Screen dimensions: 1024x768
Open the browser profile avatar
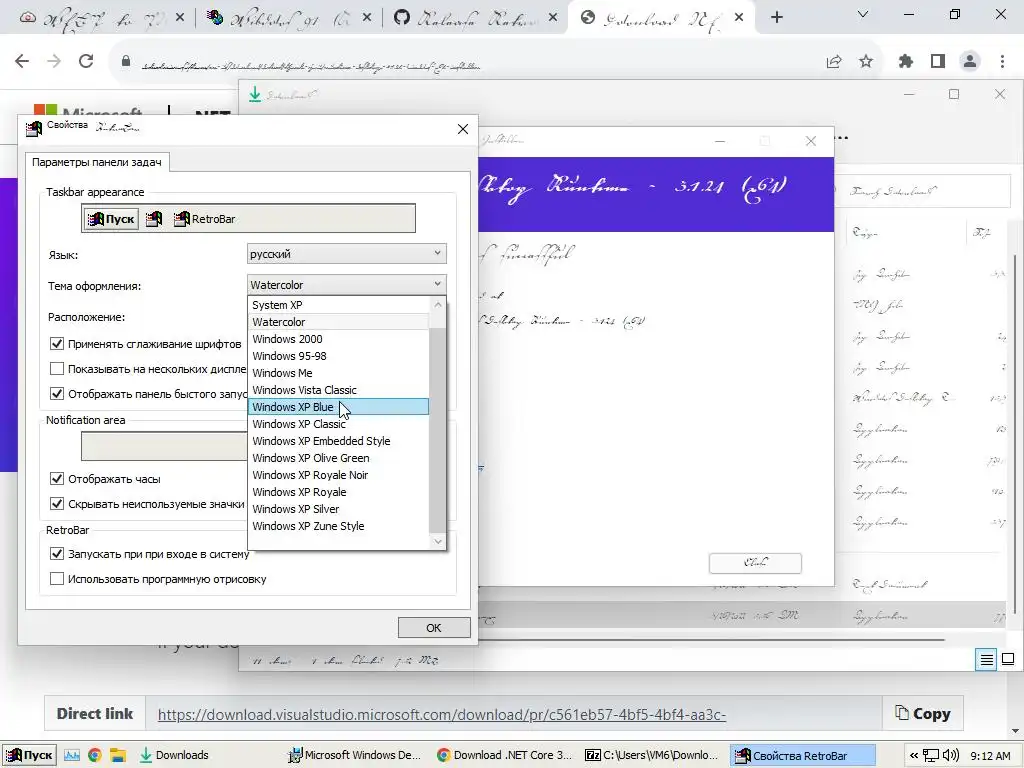(x=970, y=61)
